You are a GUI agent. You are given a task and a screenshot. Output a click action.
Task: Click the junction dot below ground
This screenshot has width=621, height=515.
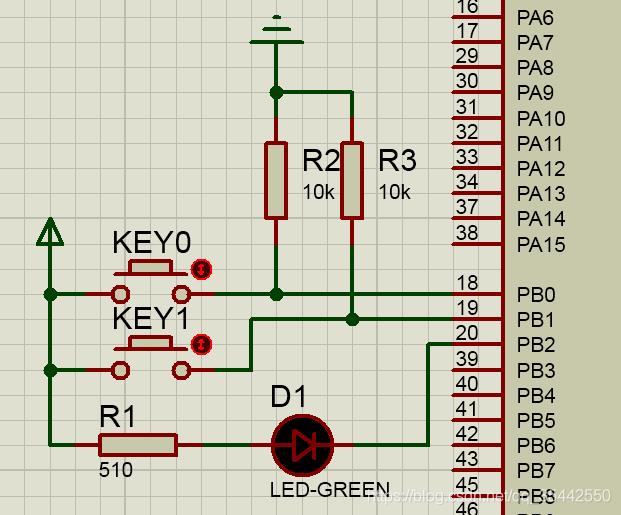(276, 93)
